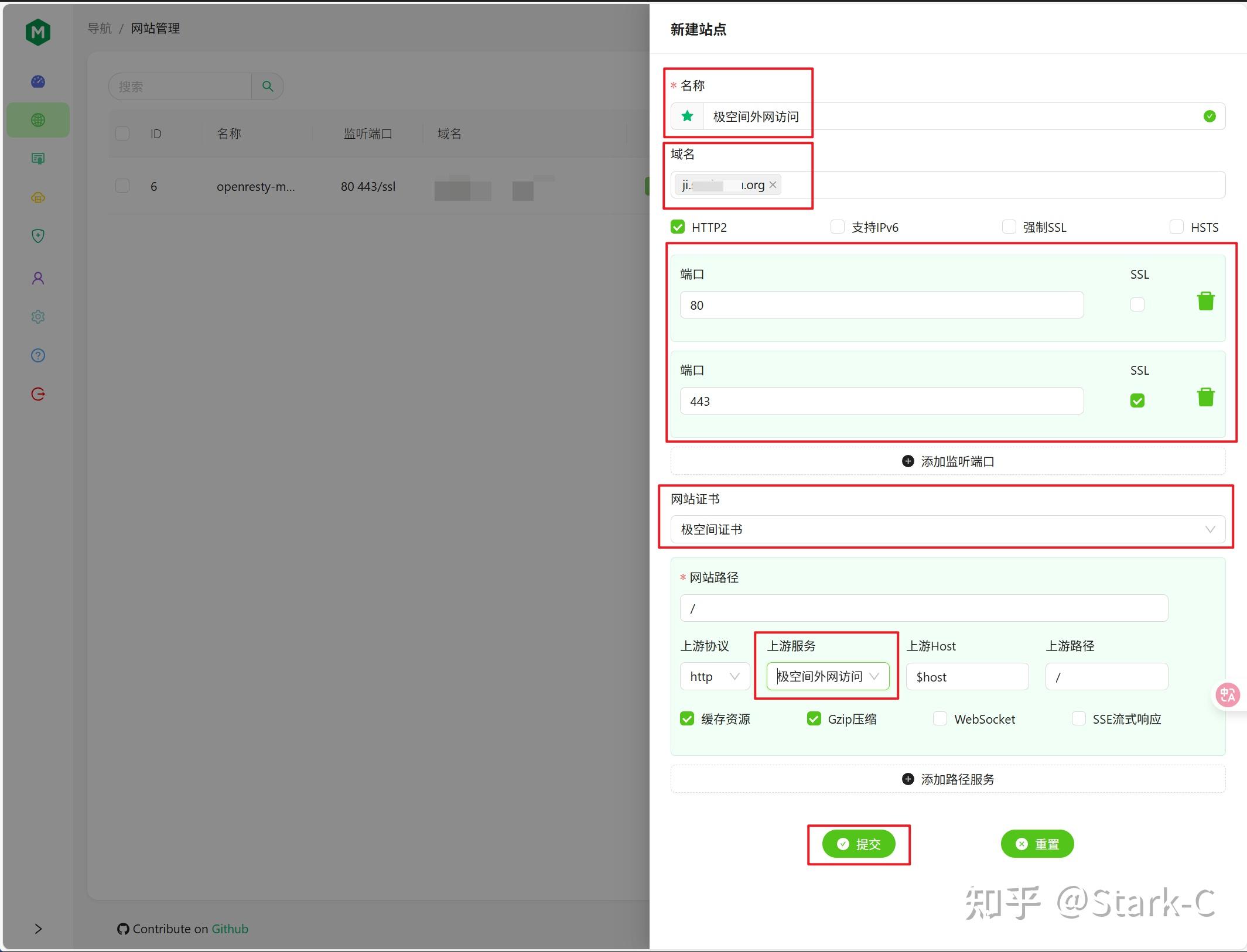Select the website management globe icon
The width and height of the screenshot is (1247, 952).
37,119
